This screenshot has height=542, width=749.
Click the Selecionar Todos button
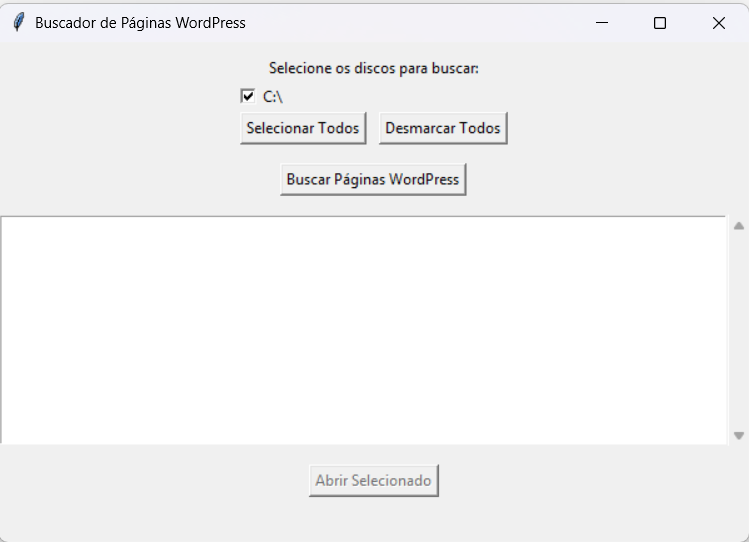[x=303, y=128]
